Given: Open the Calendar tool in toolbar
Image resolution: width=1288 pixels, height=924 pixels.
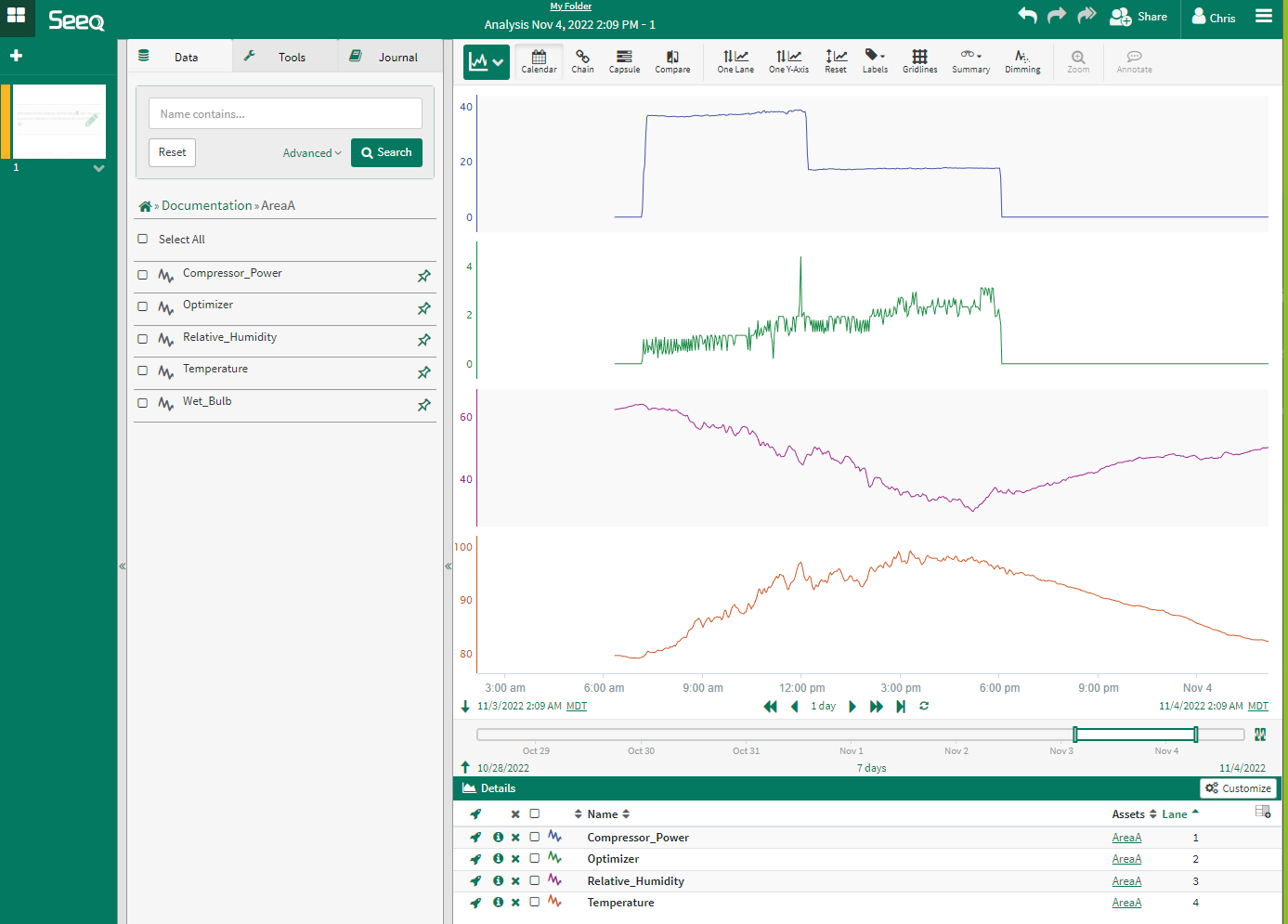Looking at the screenshot, I should pyautogui.click(x=539, y=61).
